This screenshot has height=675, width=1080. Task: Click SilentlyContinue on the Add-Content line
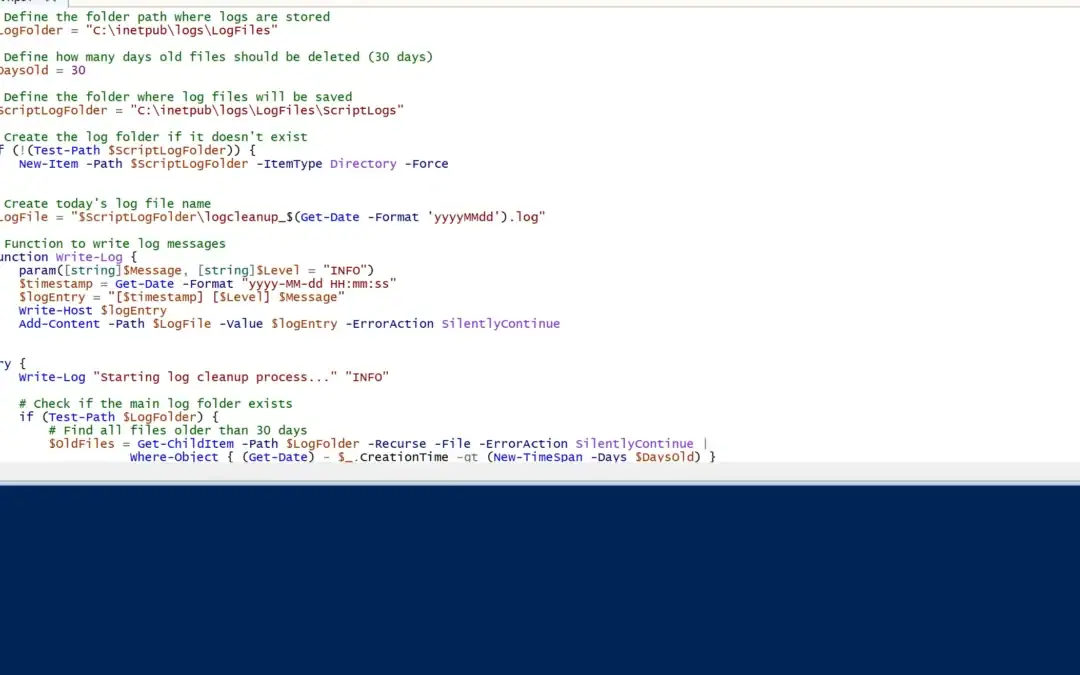click(501, 324)
